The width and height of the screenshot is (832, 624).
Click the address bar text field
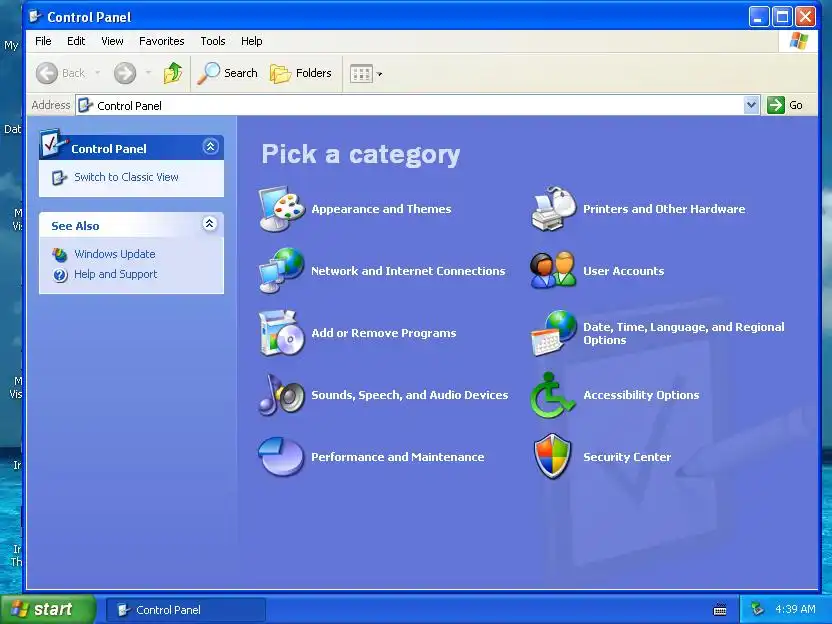(x=410, y=105)
